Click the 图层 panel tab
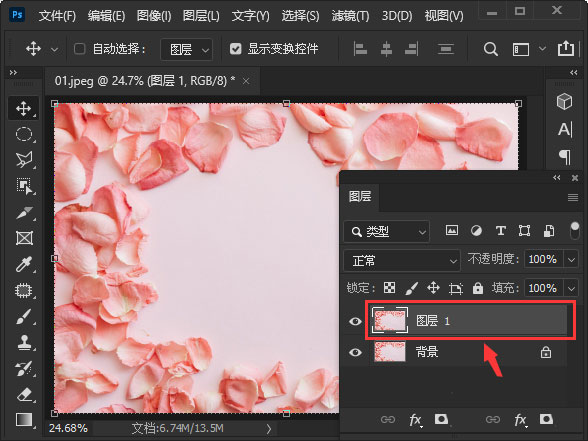 click(x=360, y=196)
